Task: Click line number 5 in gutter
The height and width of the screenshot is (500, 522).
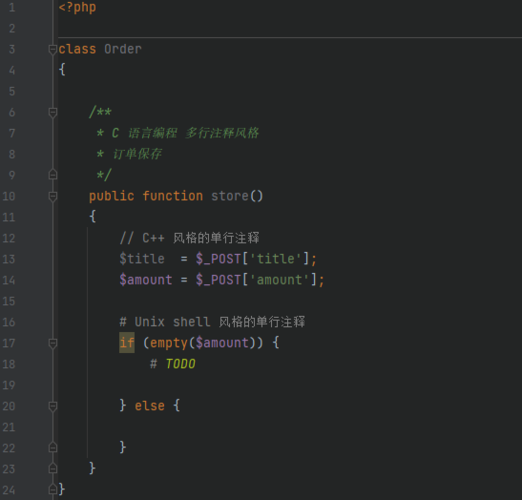Action: pos(12,91)
